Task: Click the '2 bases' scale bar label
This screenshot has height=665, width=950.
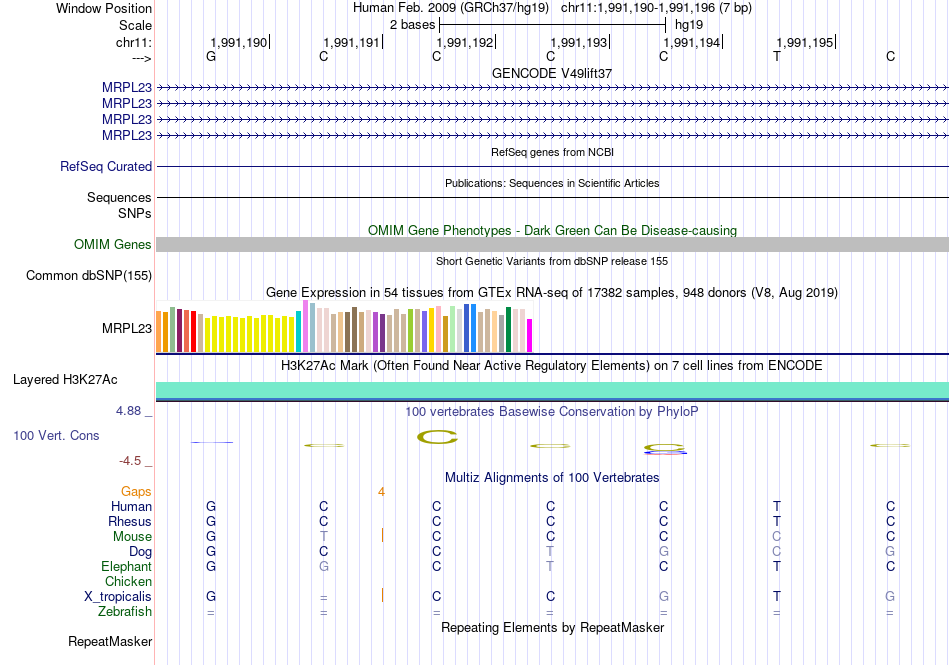Action: click(412, 25)
